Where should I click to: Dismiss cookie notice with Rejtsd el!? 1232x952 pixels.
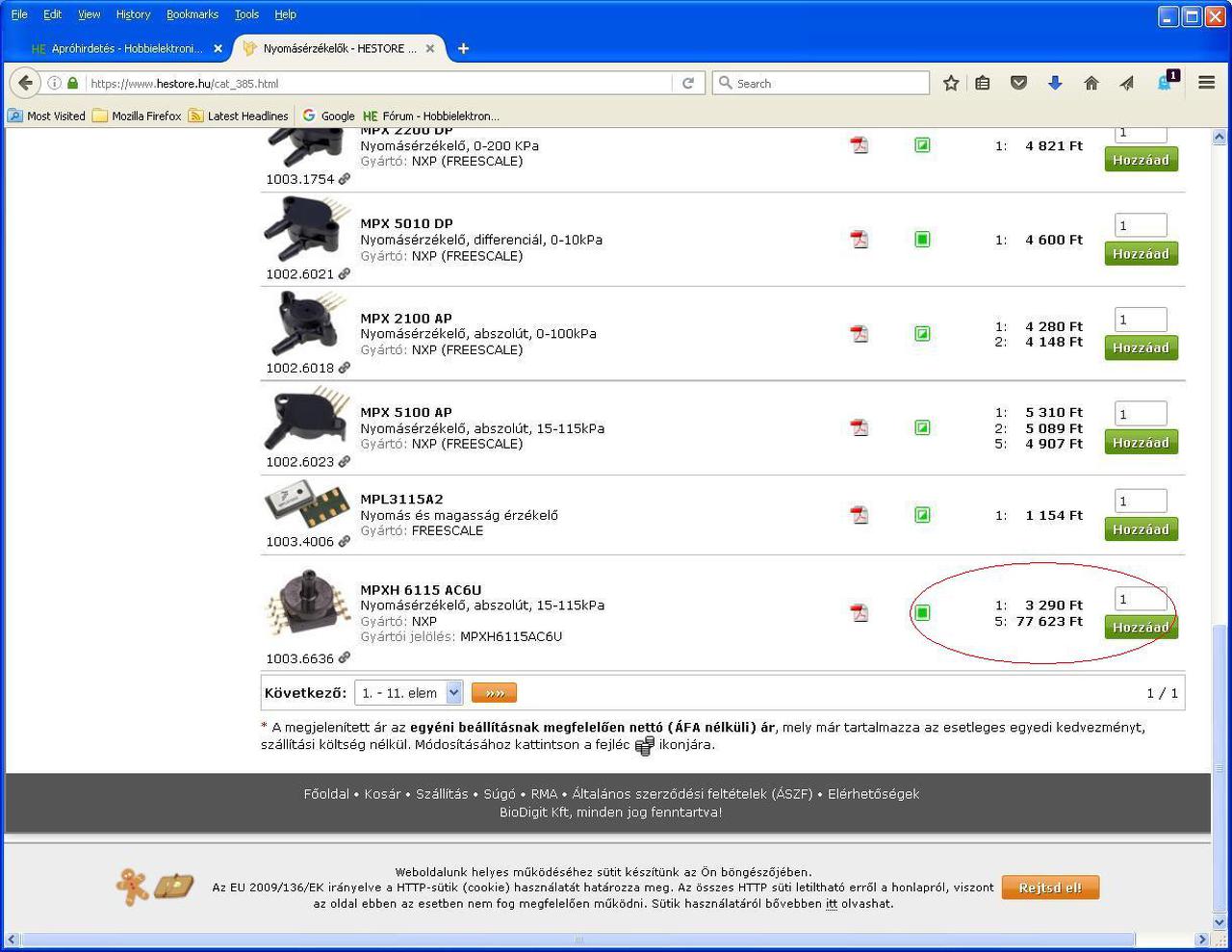[1050, 888]
